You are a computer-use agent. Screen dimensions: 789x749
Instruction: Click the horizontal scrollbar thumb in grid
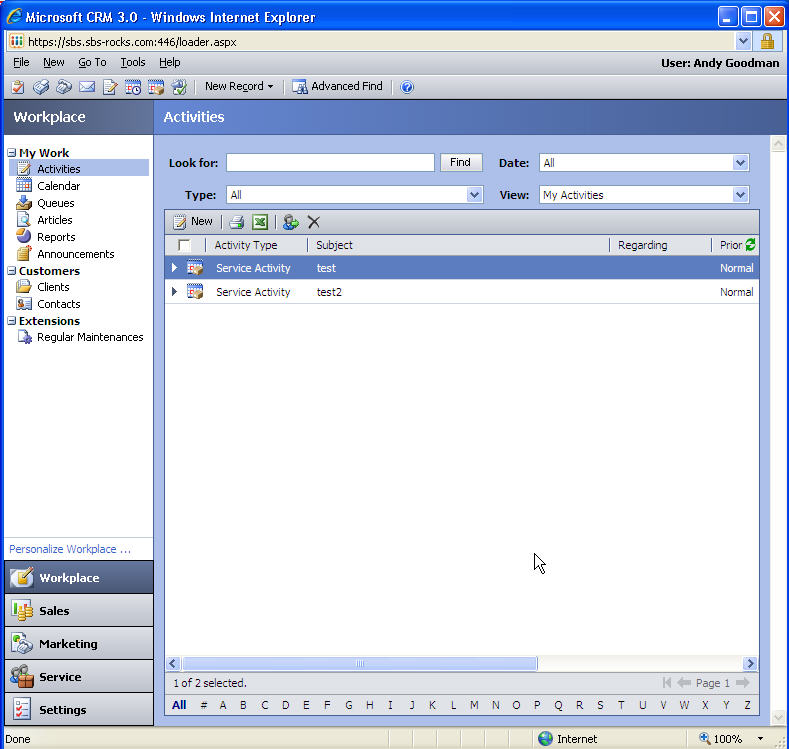359,663
